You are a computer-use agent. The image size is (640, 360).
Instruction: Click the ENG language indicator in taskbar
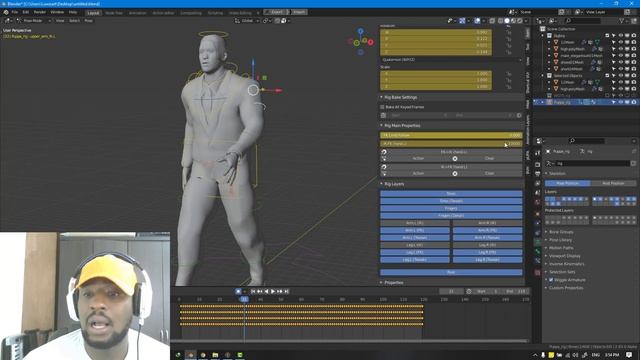596,355
